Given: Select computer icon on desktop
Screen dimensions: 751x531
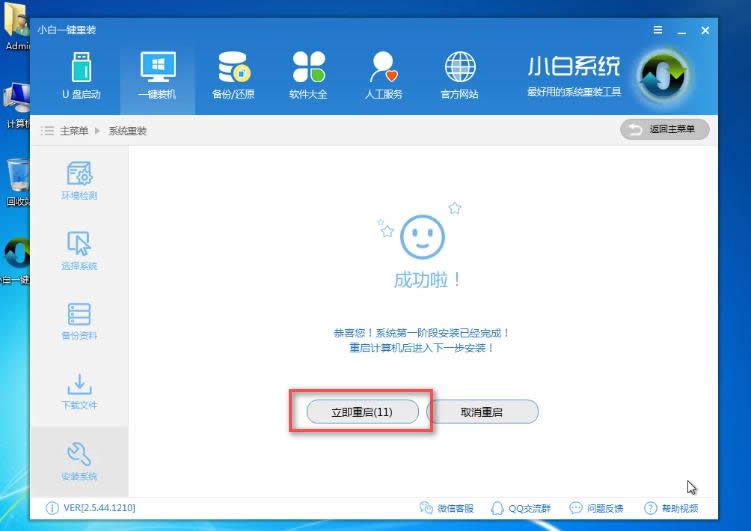Looking at the screenshot, I should click(17, 105).
